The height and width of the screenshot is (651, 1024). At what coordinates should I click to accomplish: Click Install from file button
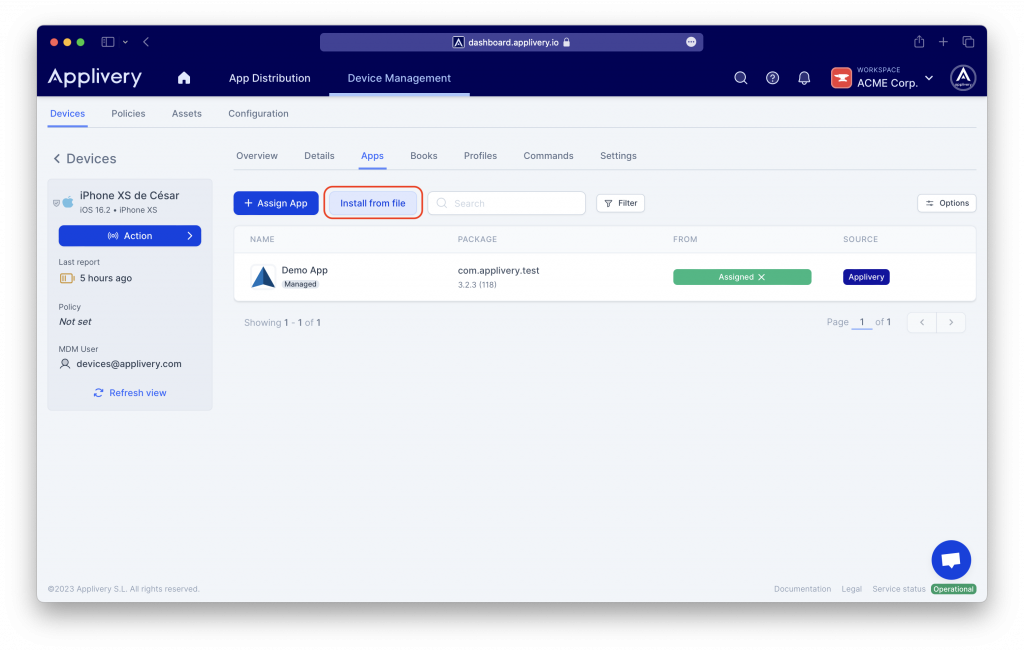tap(373, 203)
